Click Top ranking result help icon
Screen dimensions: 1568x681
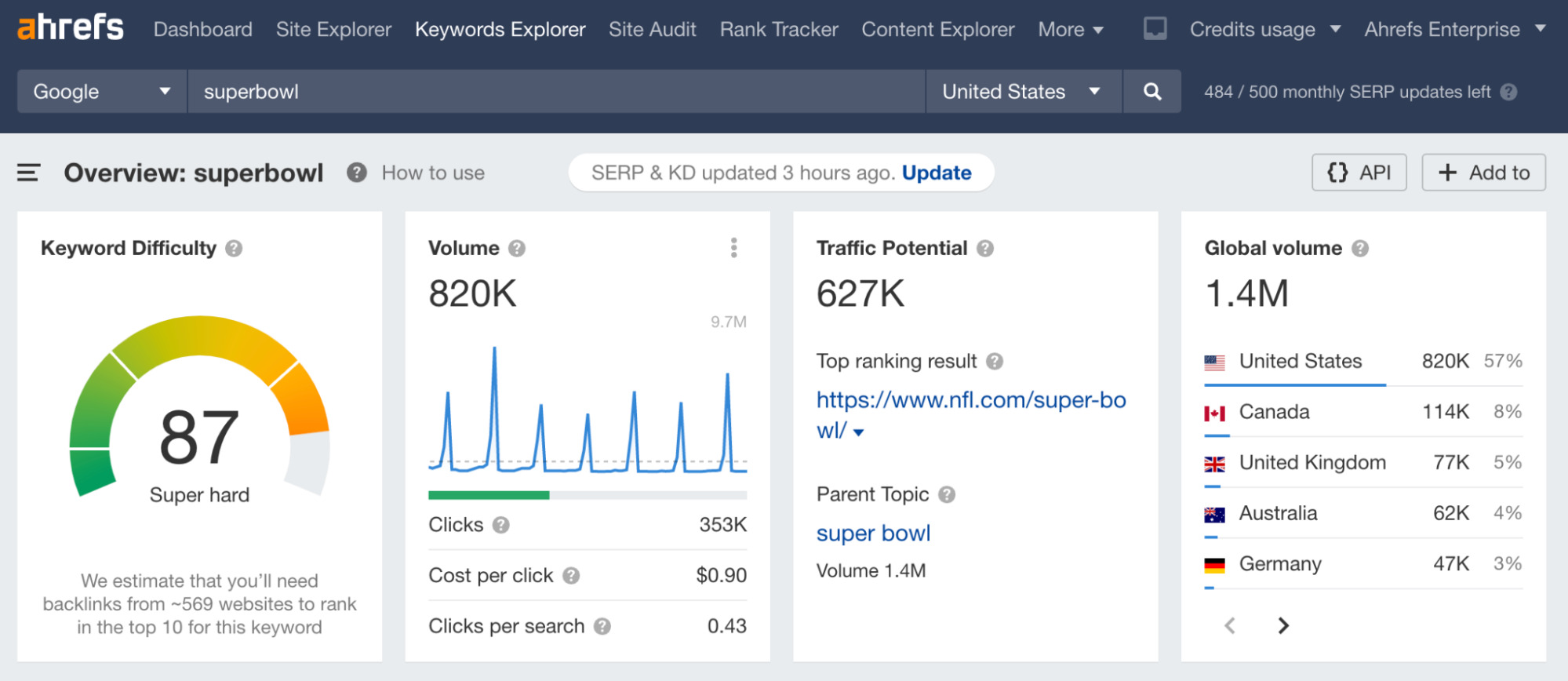(995, 362)
